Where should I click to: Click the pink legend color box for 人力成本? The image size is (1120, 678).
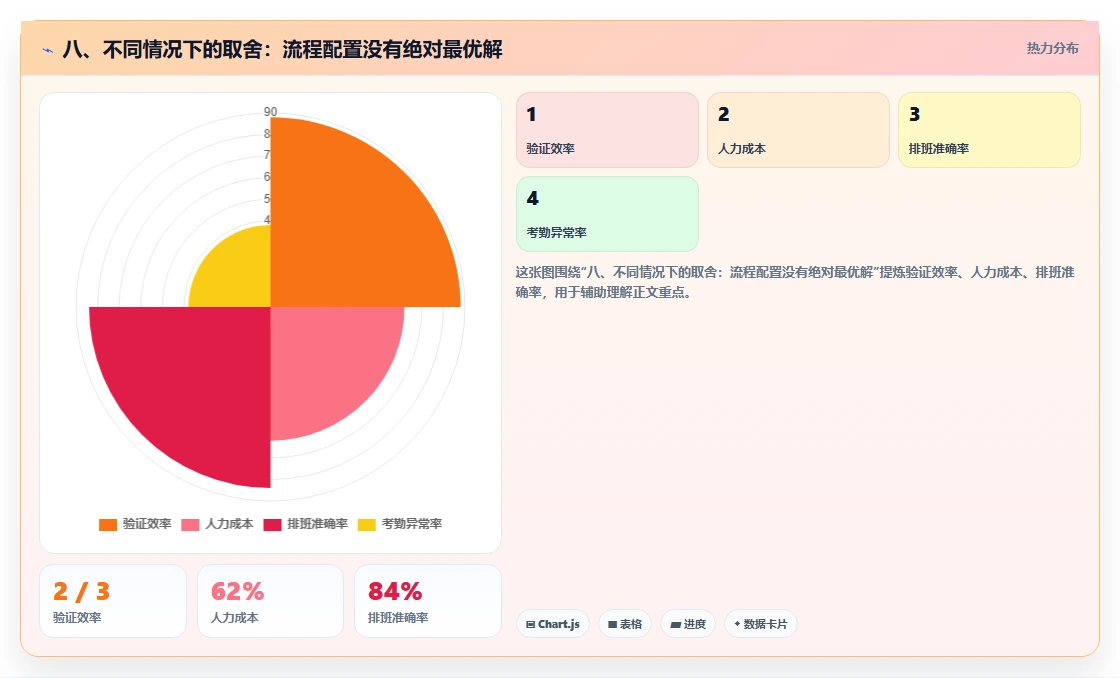click(191, 524)
